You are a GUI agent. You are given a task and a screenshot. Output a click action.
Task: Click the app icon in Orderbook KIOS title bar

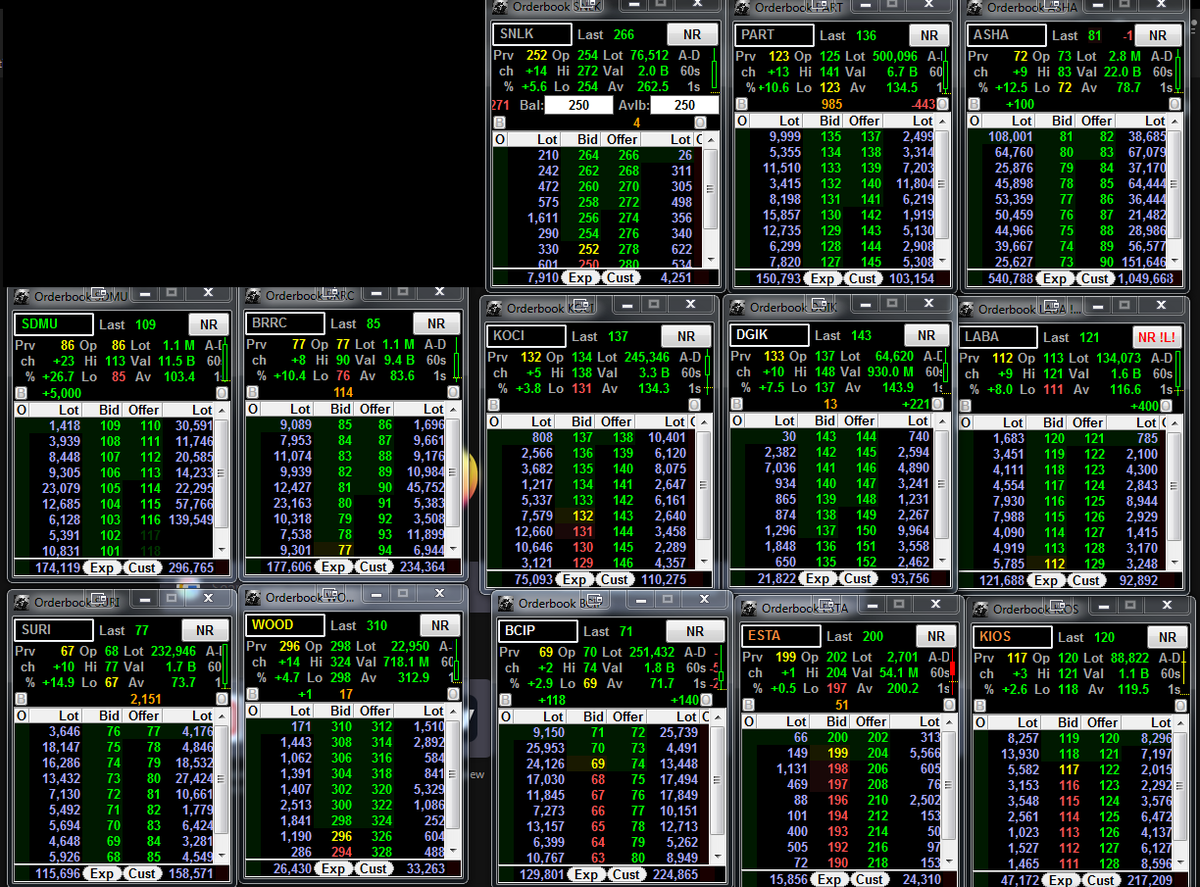point(981,608)
